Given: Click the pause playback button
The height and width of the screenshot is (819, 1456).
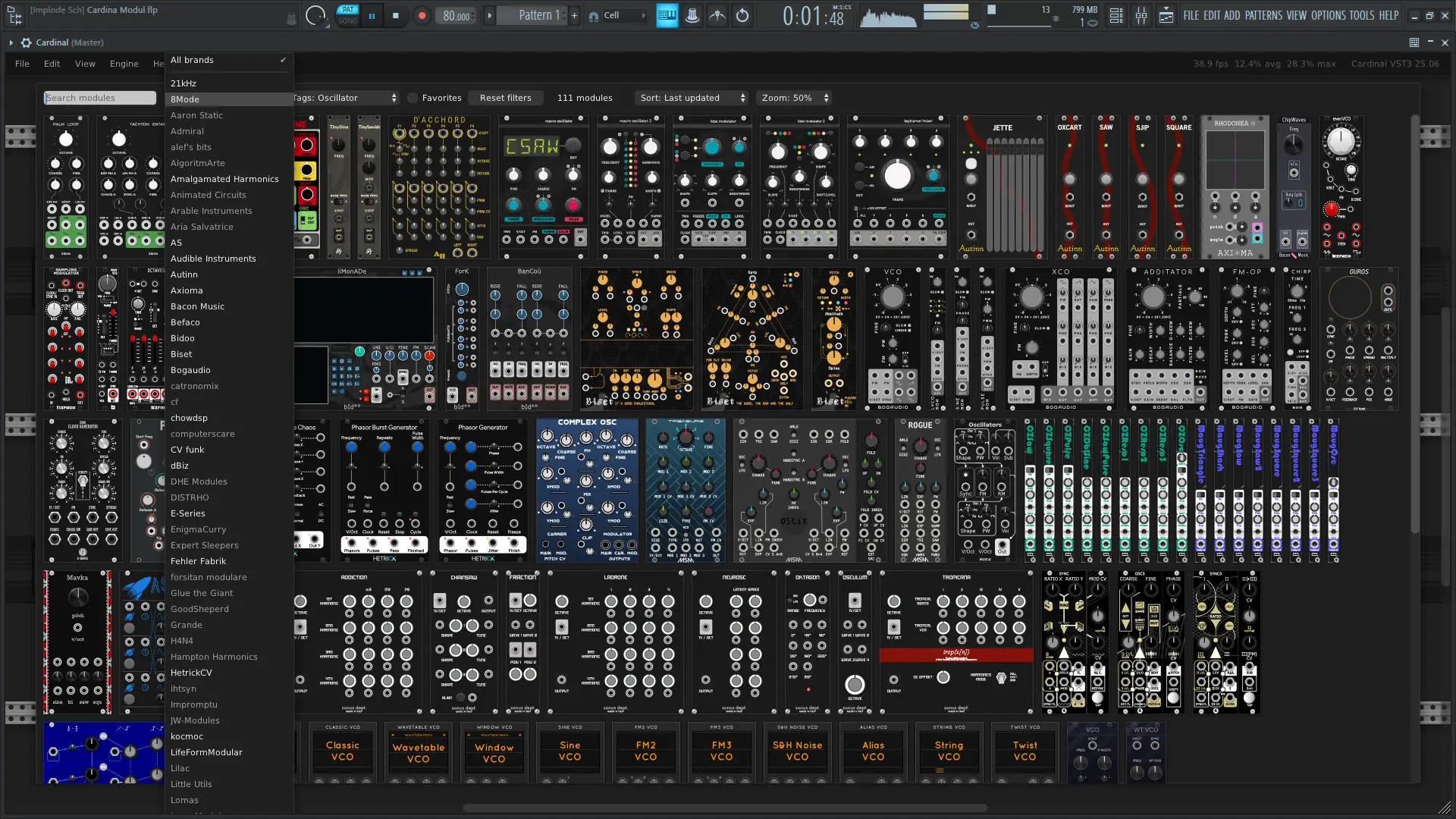Looking at the screenshot, I should click(x=372, y=15).
